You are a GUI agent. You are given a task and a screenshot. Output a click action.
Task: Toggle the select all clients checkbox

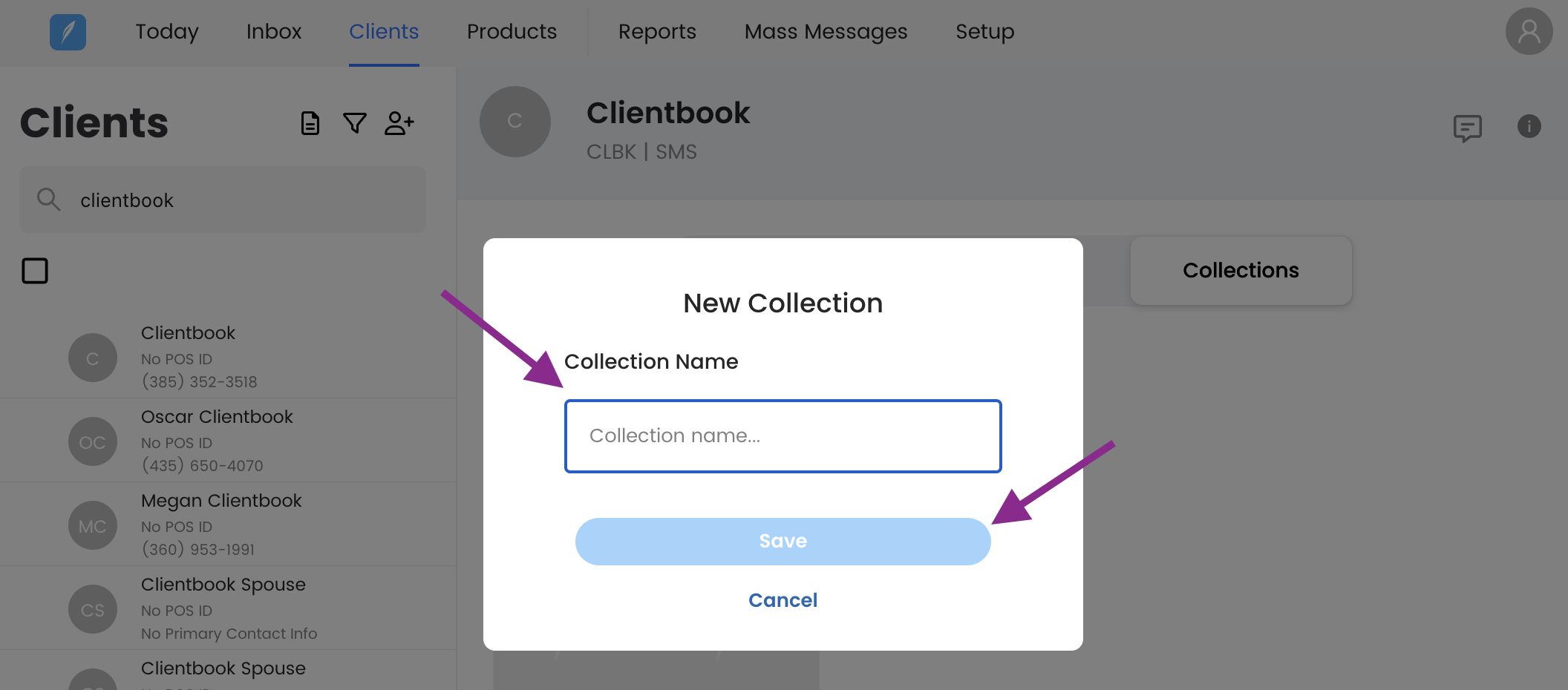coord(35,271)
